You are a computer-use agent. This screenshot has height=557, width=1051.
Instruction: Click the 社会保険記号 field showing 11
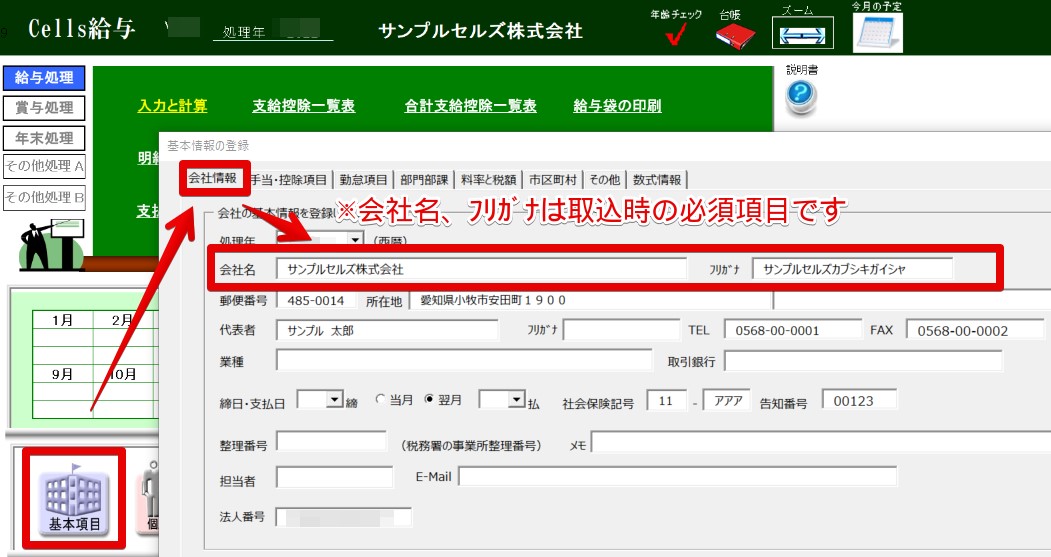(667, 401)
